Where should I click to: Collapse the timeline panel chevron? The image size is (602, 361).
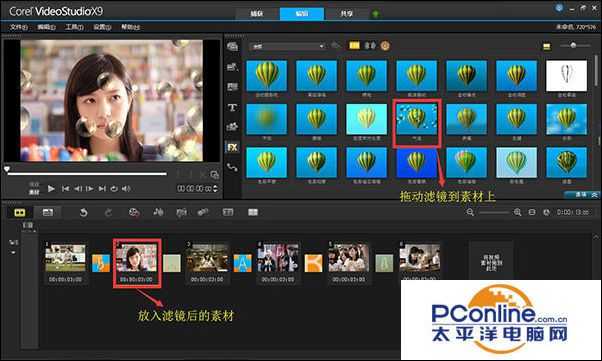pos(596,238)
